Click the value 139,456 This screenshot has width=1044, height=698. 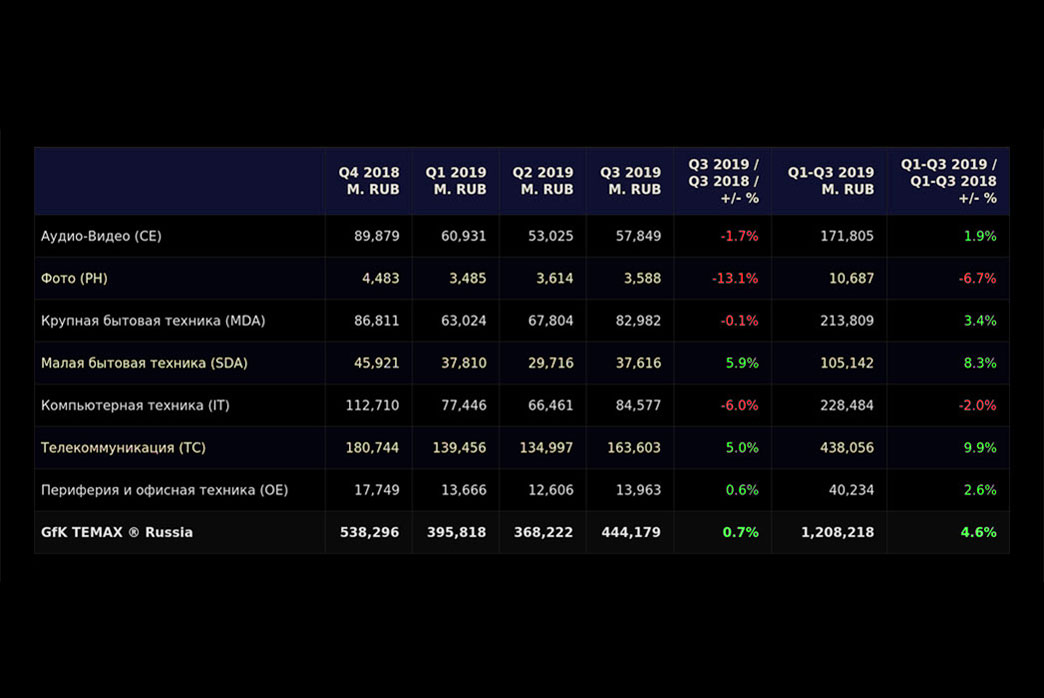(x=459, y=448)
